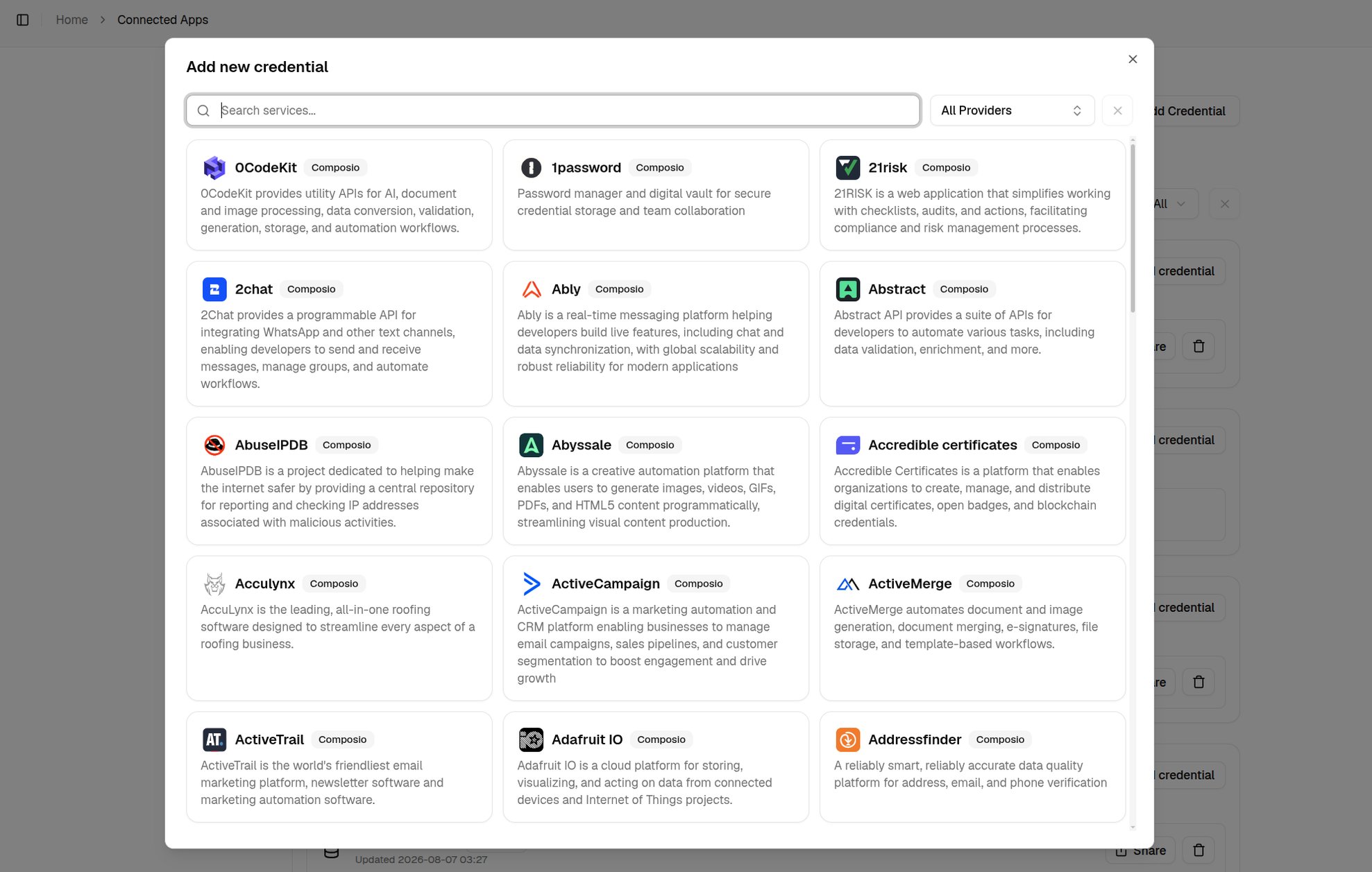
Task: Choose the AbuseIPDB service title
Action: pyautogui.click(x=271, y=445)
